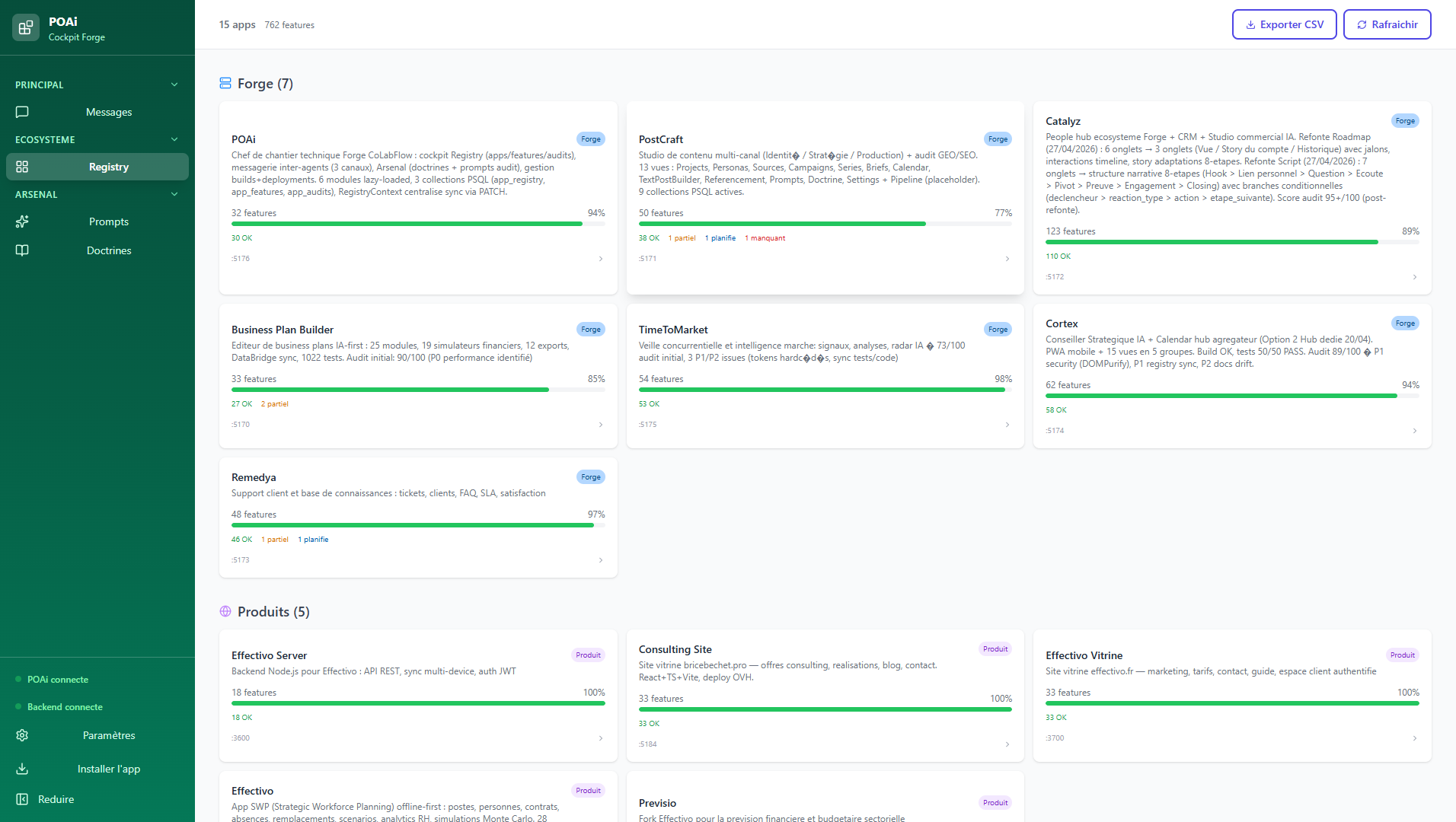Click the refresh icon in Rafraichir
The width and height of the screenshot is (1456, 822).
(x=1362, y=25)
